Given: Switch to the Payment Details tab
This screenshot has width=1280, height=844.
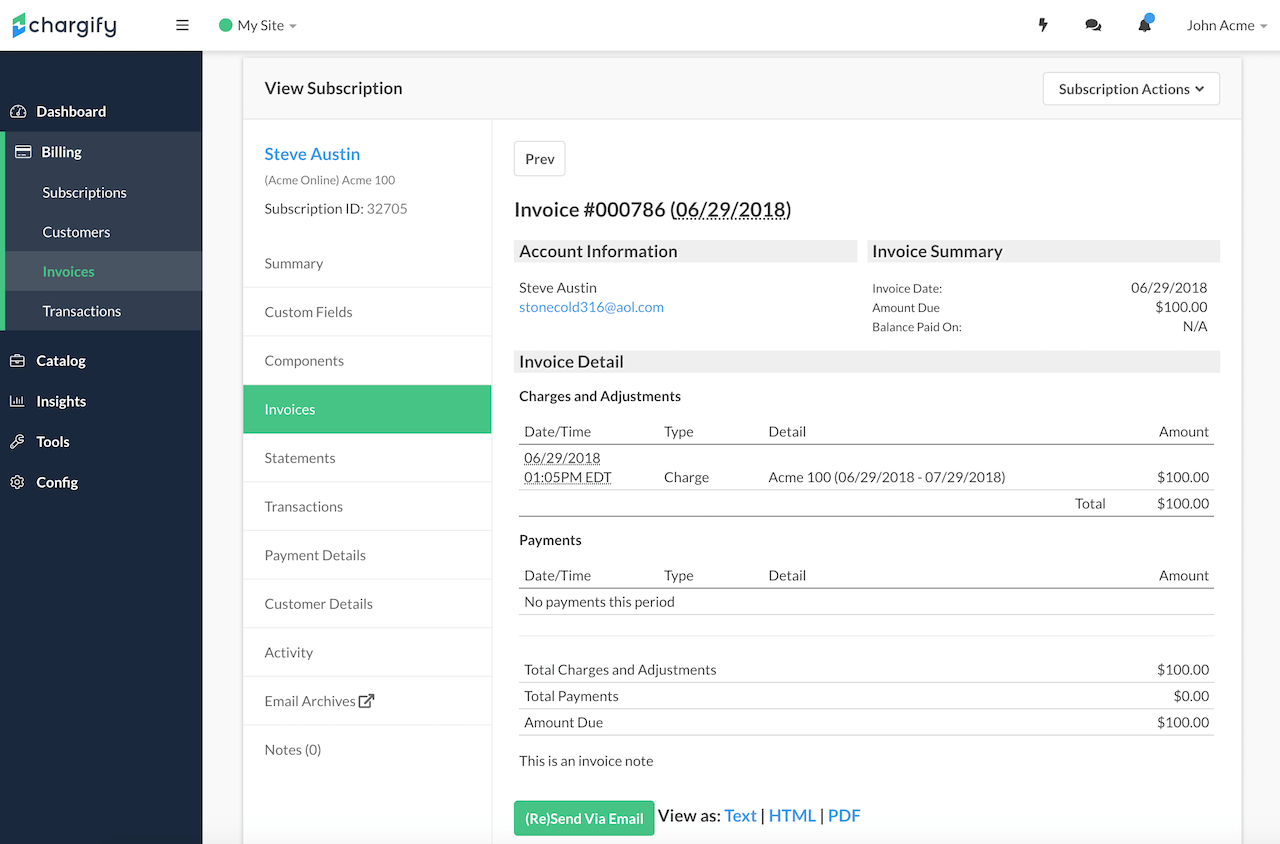Looking at the screenshot, I should tap(367, 555).
